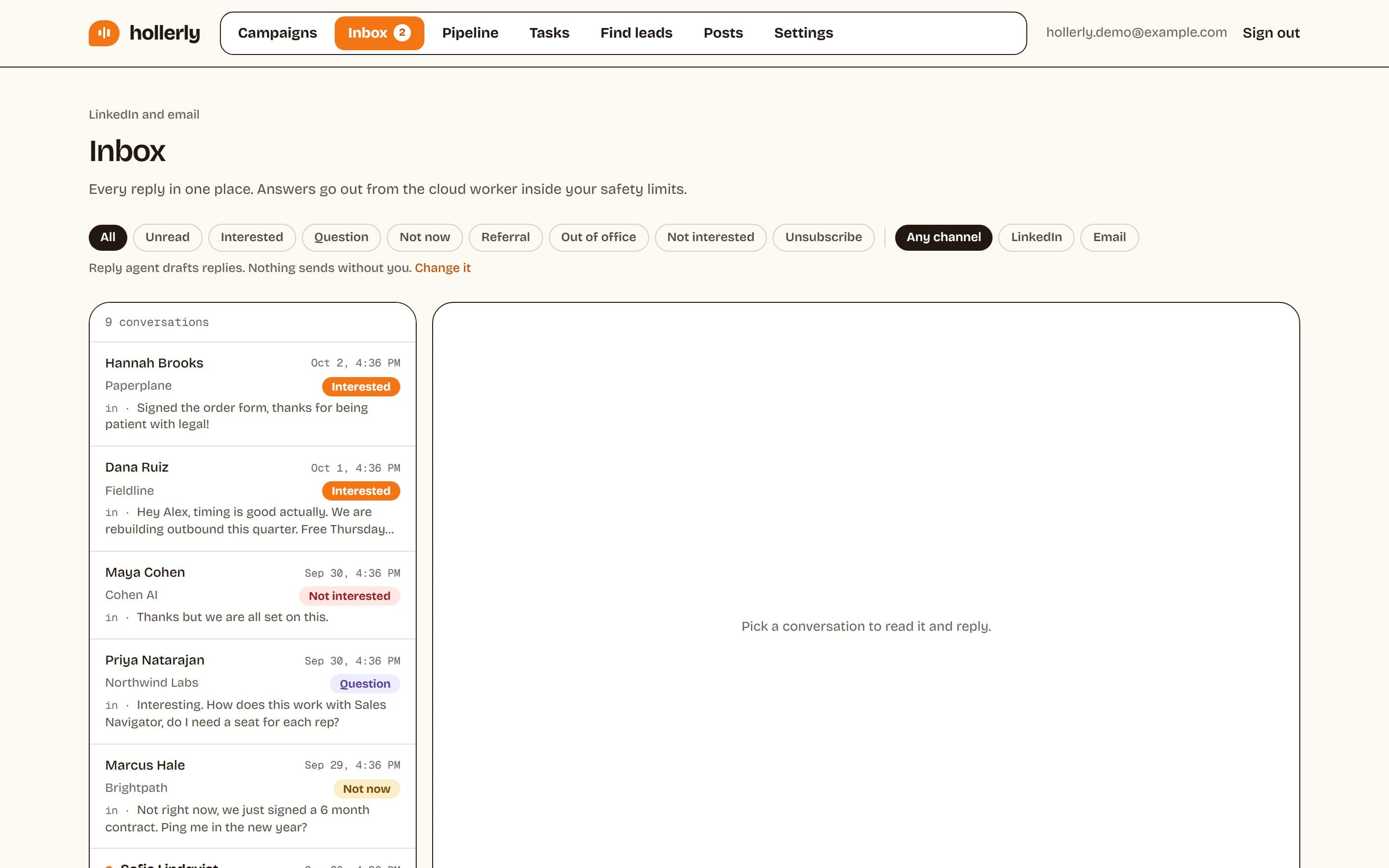The image size is (1389, 868).
Task: Select the Not interested filter chip
Action: pyautogui.click(x=710, y=237)
